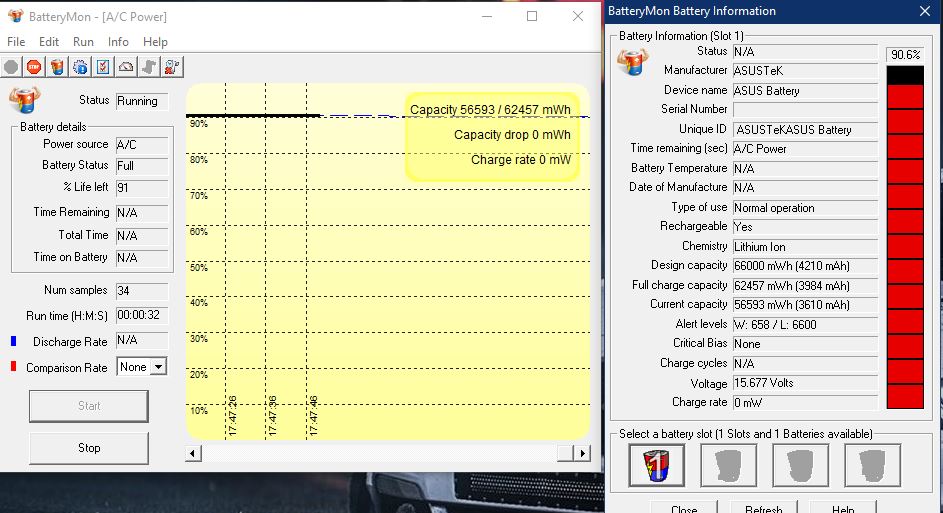Image resolution: width=943 pixels, height=513 pixels.
Task: Click the greyed-out start monitoring toolbar icon
Action: (11, 67)
